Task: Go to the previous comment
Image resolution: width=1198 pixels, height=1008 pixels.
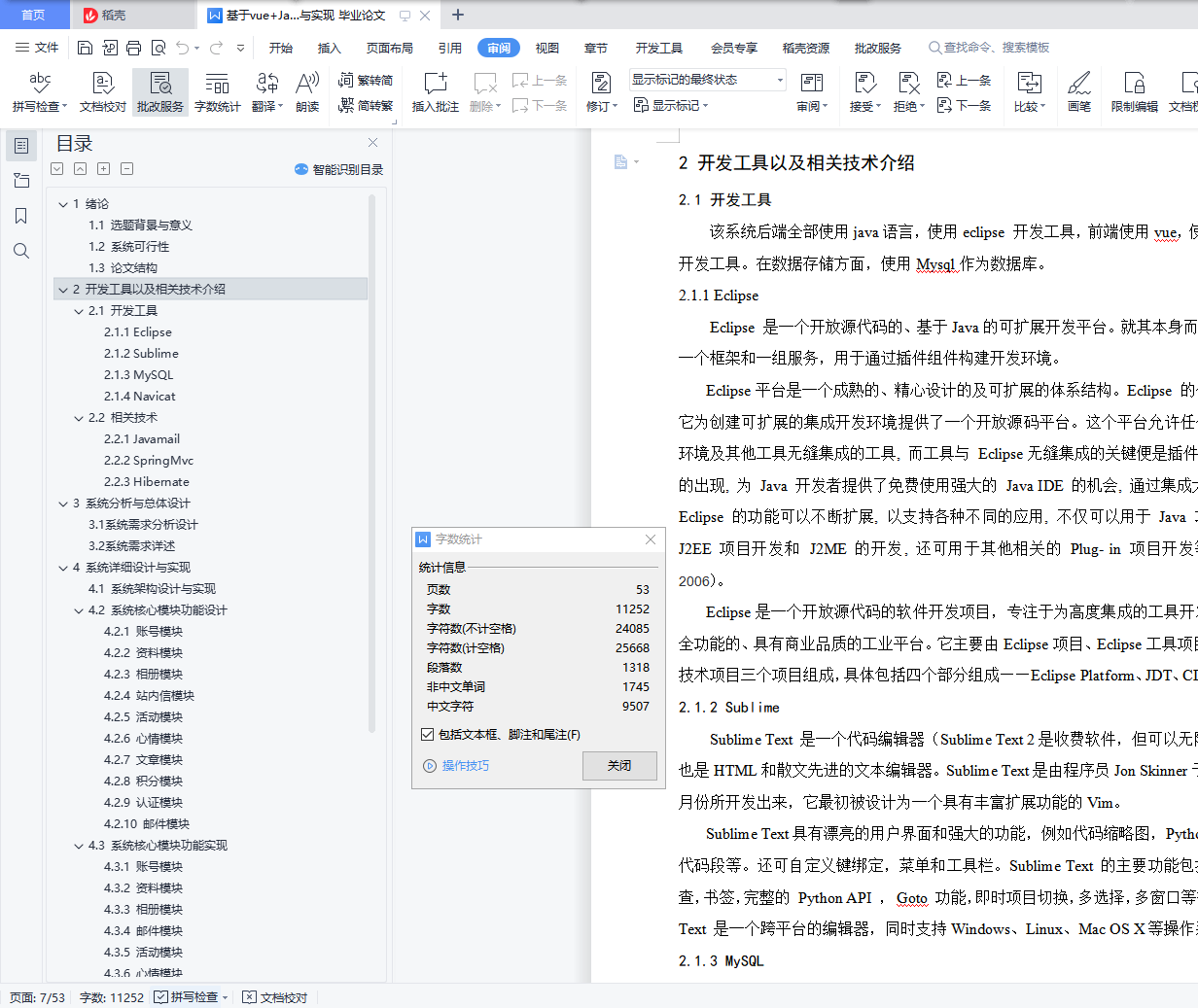Action: (540, 80)
